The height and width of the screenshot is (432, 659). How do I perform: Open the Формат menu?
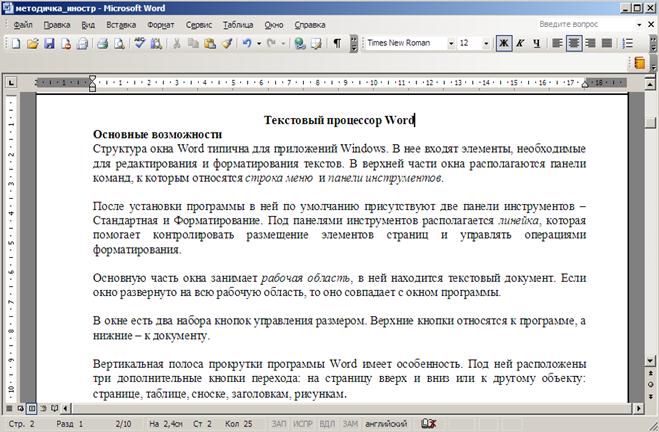click(161, 25)
